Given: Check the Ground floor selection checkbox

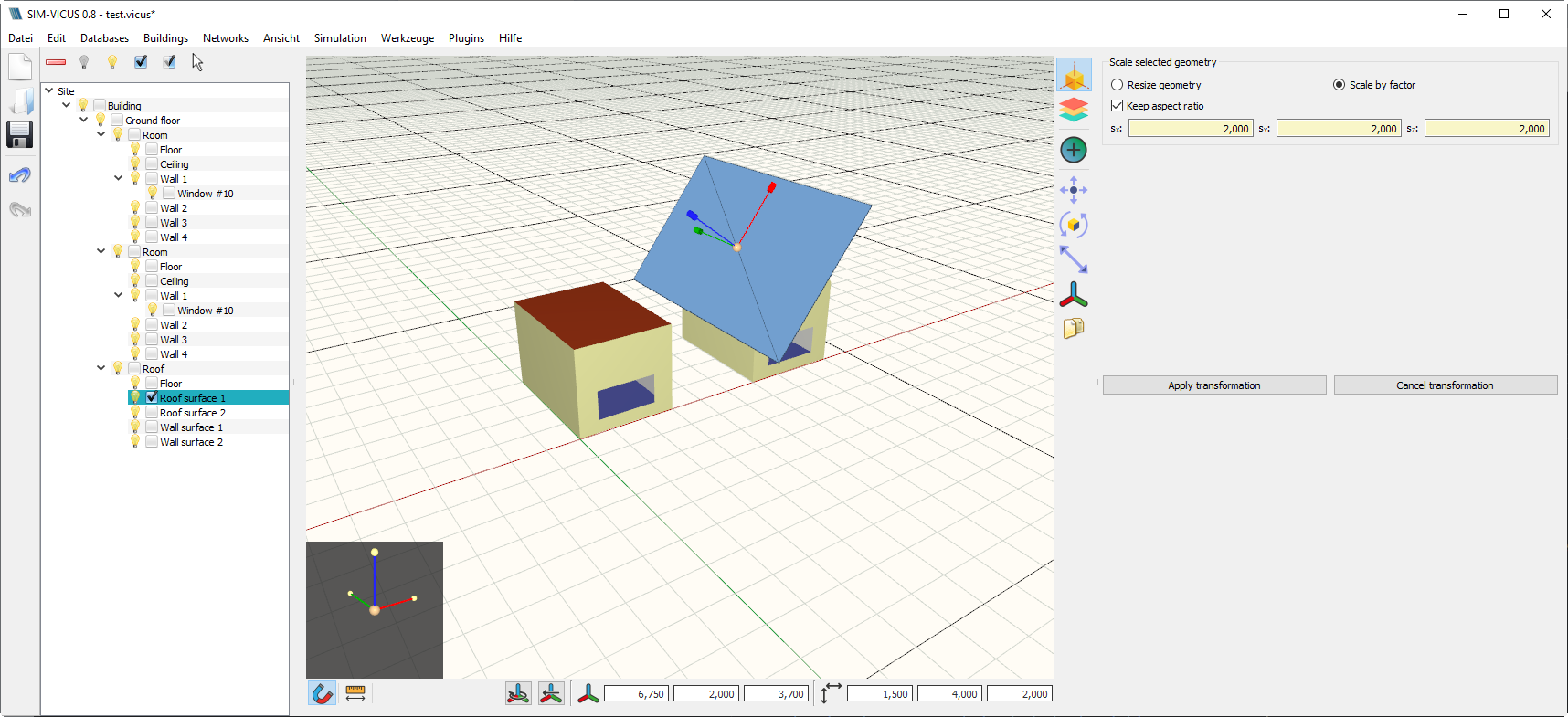Looking at the screenshot, I should [117, 121].
